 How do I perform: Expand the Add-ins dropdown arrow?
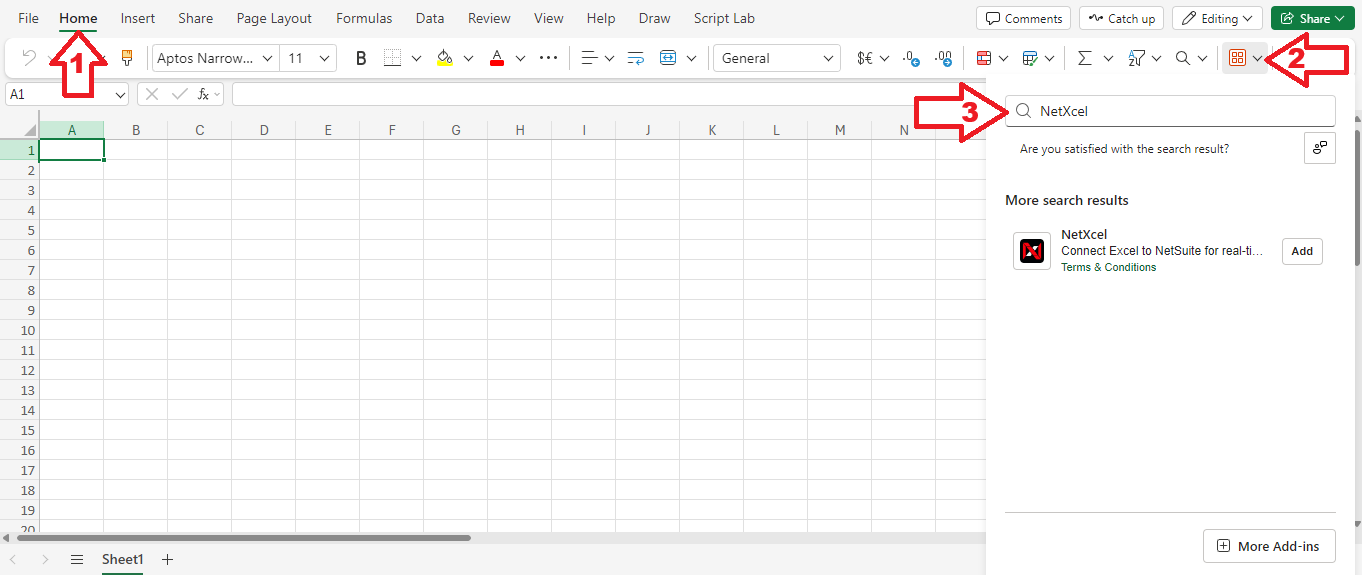tap(1257, 58)
